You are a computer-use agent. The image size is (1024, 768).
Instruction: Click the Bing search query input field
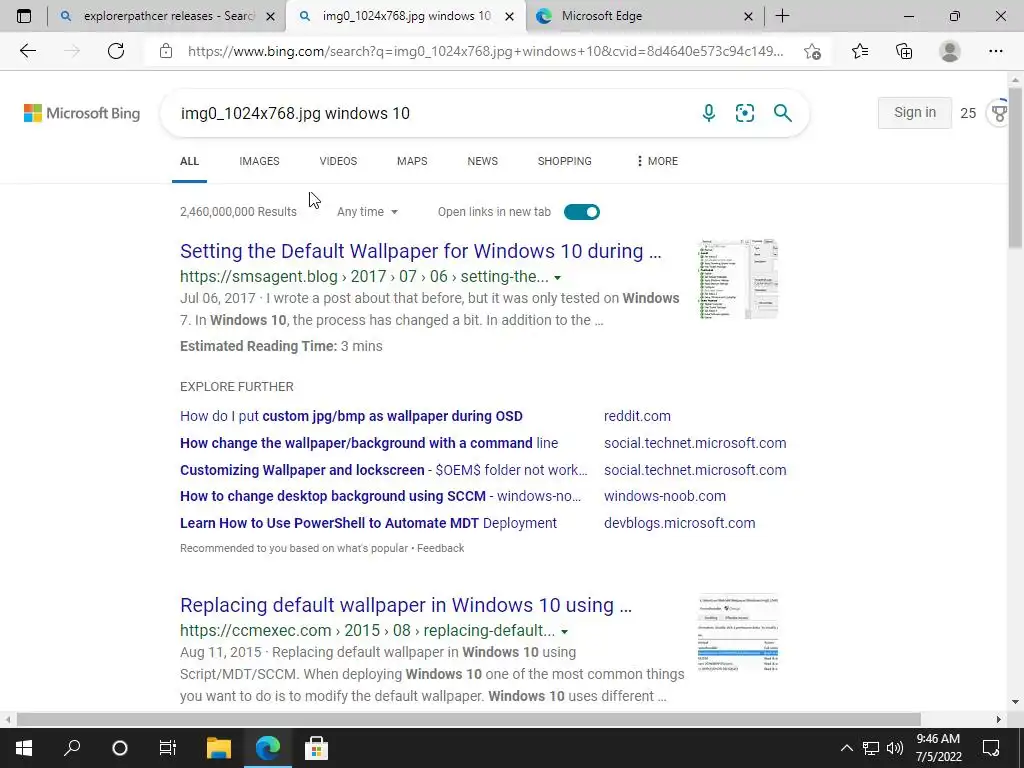coord(431,113)
